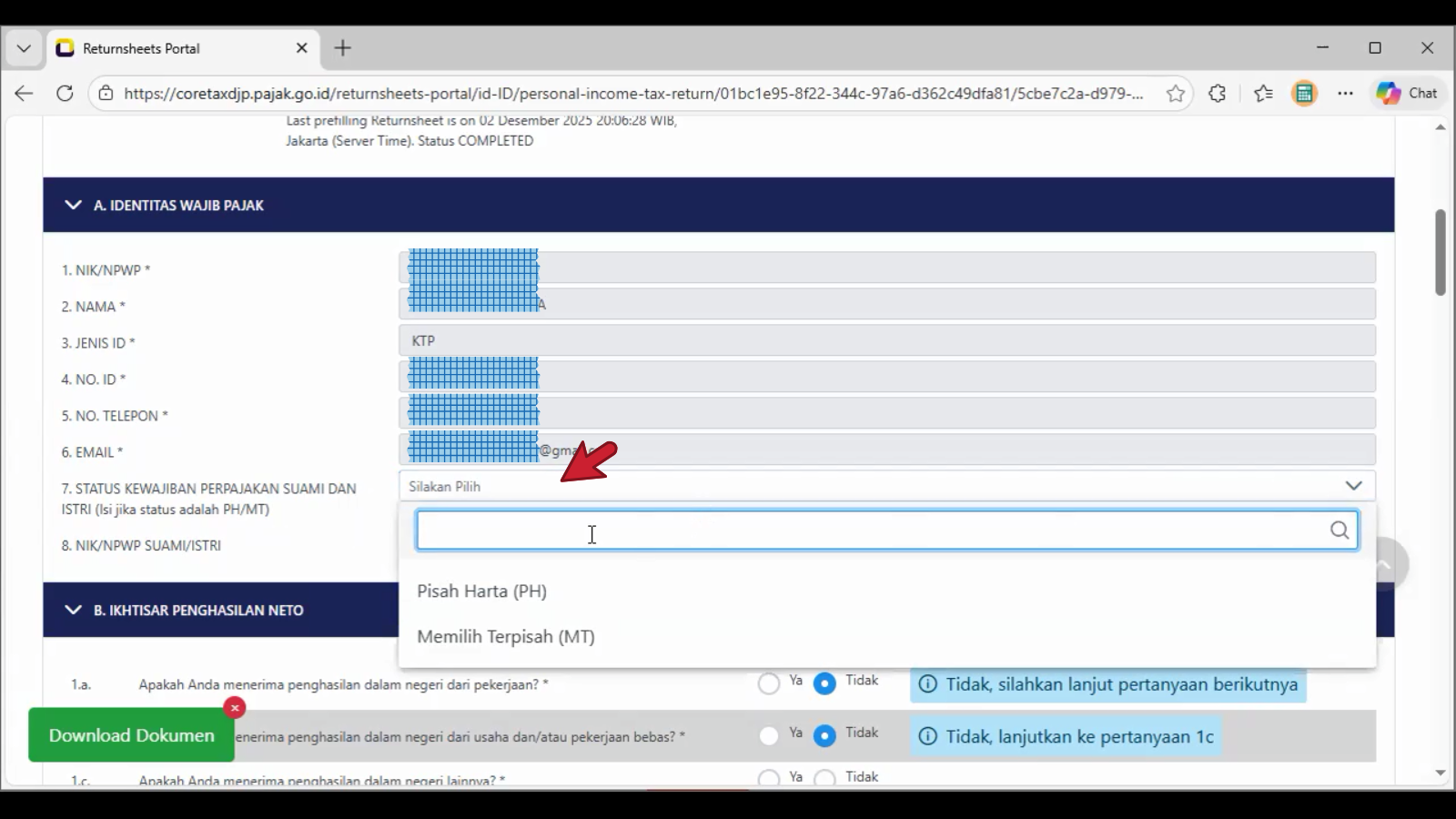
Task: Open the Copilot Chat button
Action: click(x=1407, y=93)
